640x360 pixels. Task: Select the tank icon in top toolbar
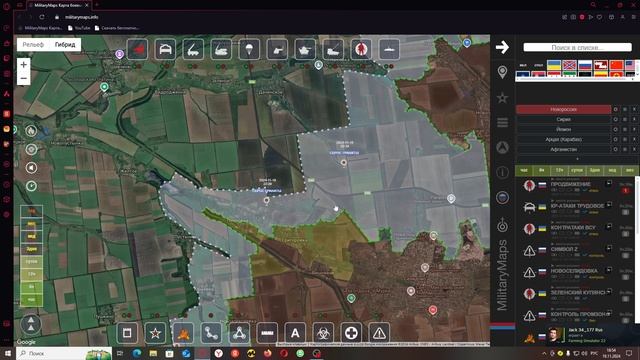pos(305,49)
